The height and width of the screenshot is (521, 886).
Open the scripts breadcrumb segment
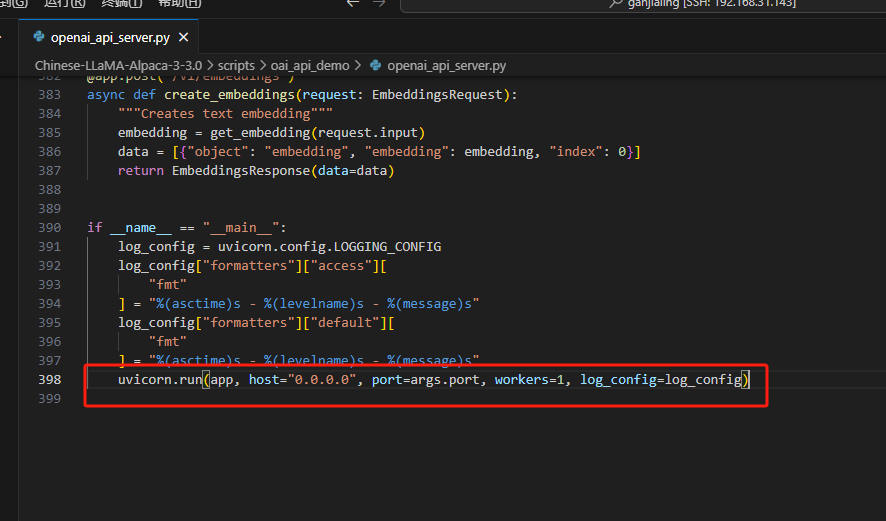tap(236, 66)
